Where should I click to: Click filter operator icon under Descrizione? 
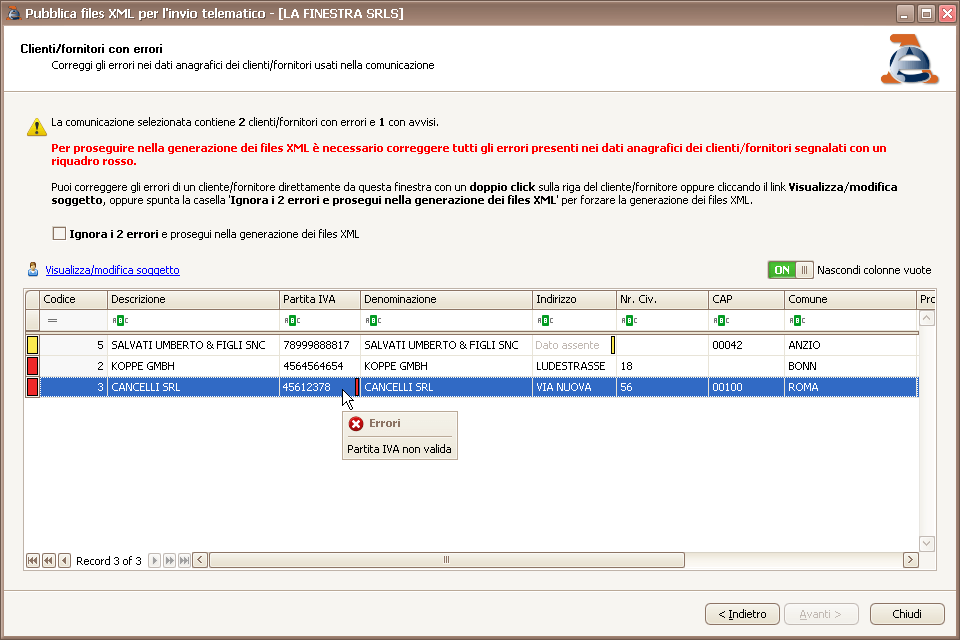tap(118, 321)
